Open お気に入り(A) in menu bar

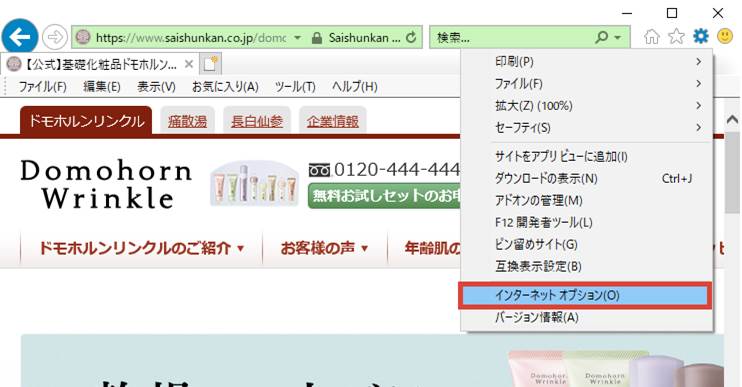coord(225,87)
